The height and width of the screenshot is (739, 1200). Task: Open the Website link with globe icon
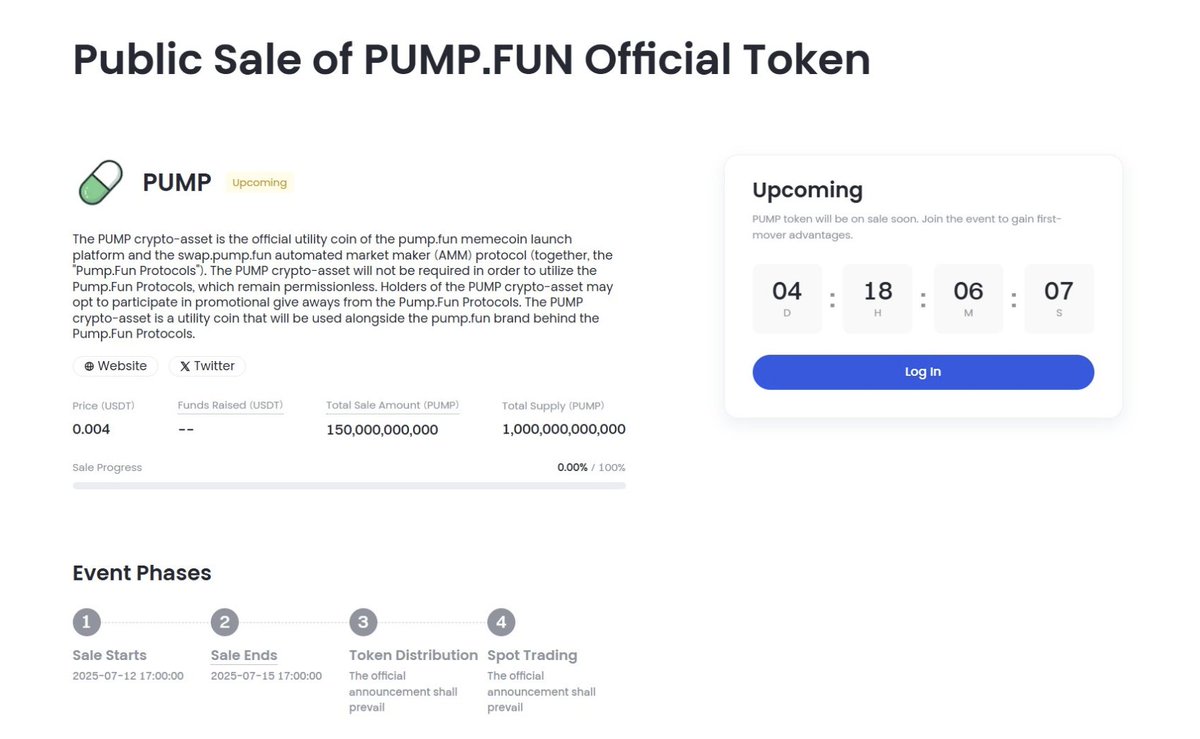115,366
